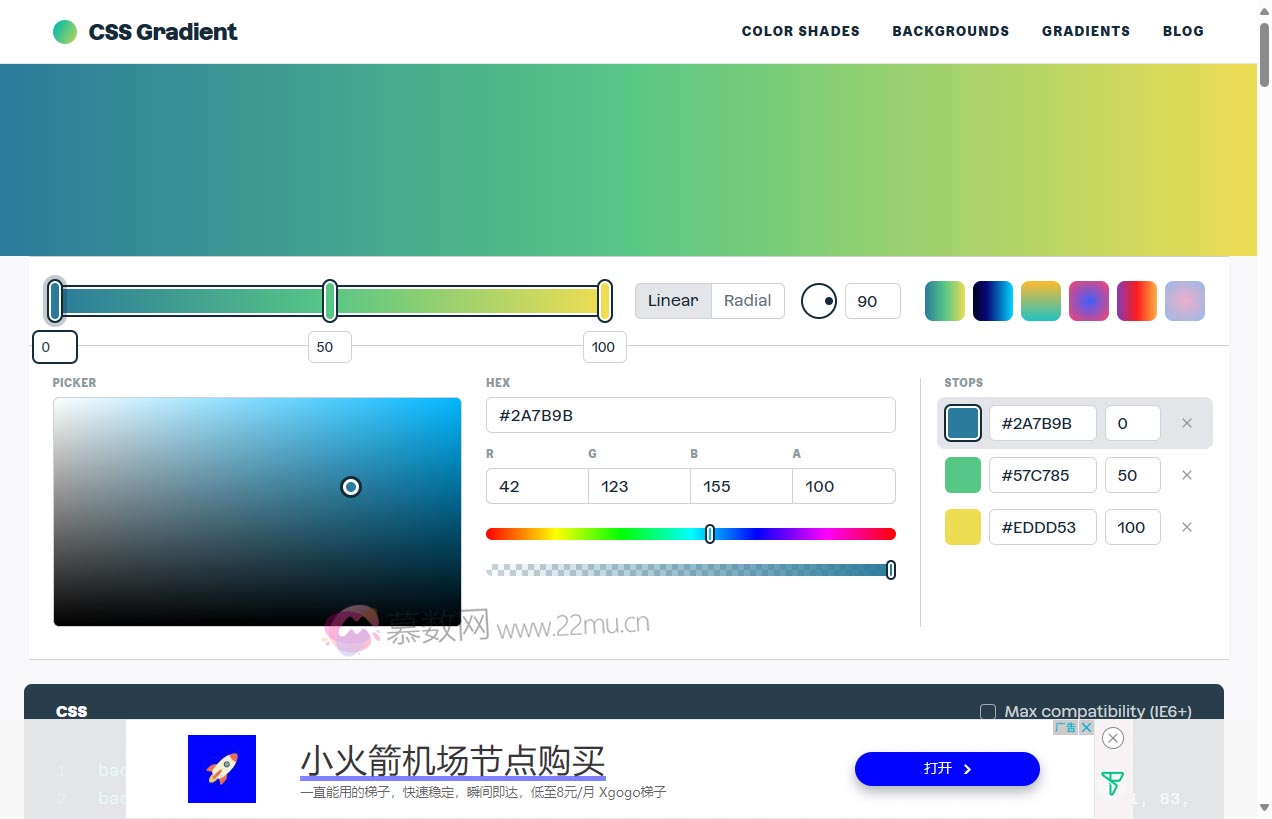Screen dimensions: 1272x819
Task: Select the teal-green preset gradient swatch
Action: [x=944, y=300]
